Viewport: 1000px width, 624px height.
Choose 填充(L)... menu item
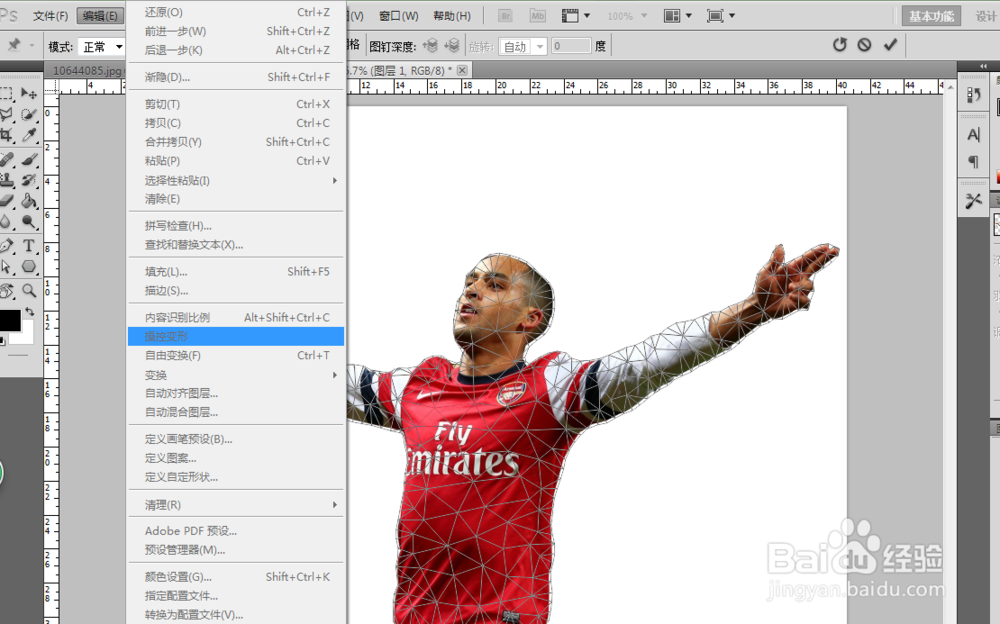click(x=236, y=272)
